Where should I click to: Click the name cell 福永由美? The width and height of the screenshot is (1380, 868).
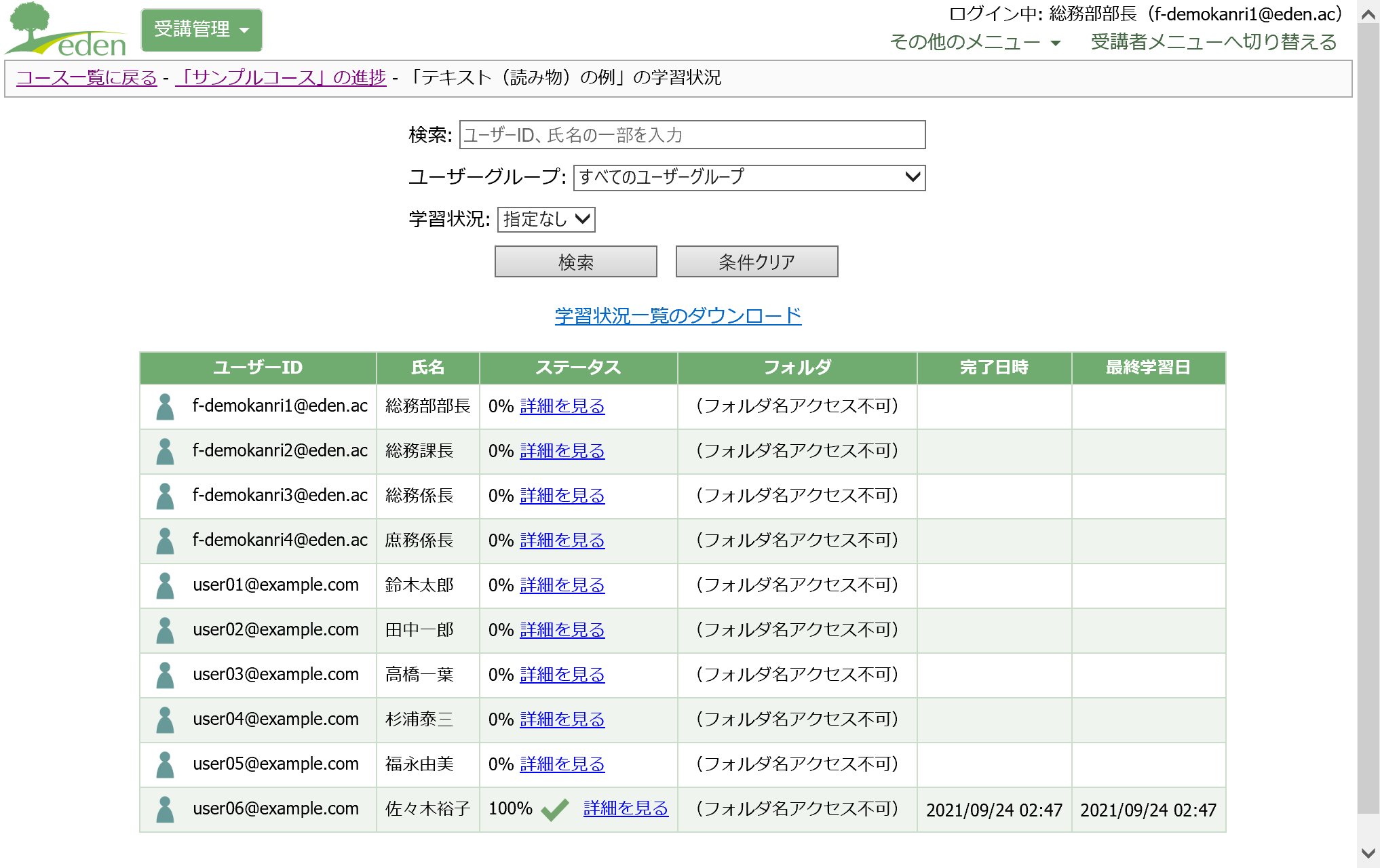pos(428,765)
